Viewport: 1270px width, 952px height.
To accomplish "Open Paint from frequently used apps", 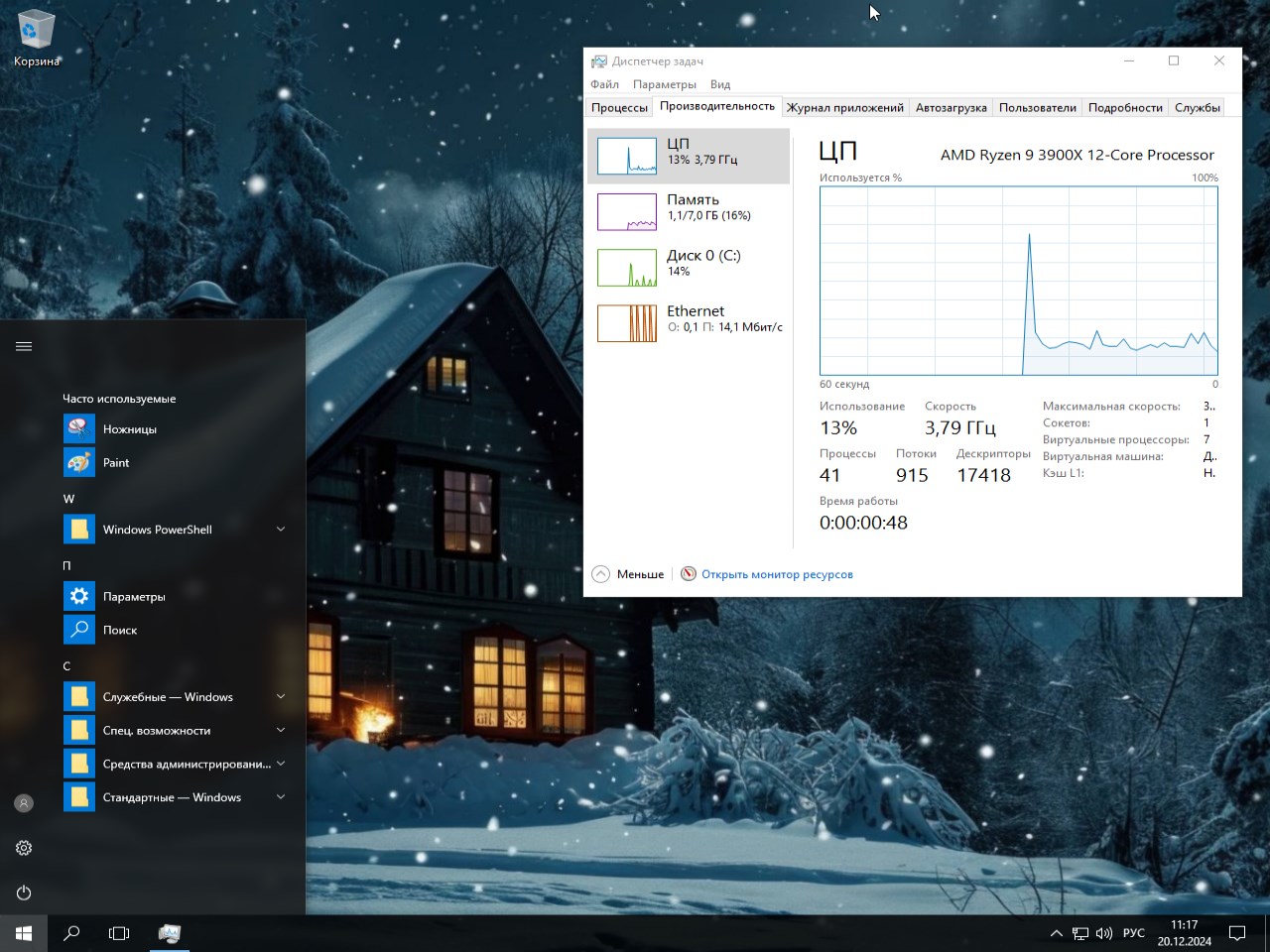I will click(116, 462).
